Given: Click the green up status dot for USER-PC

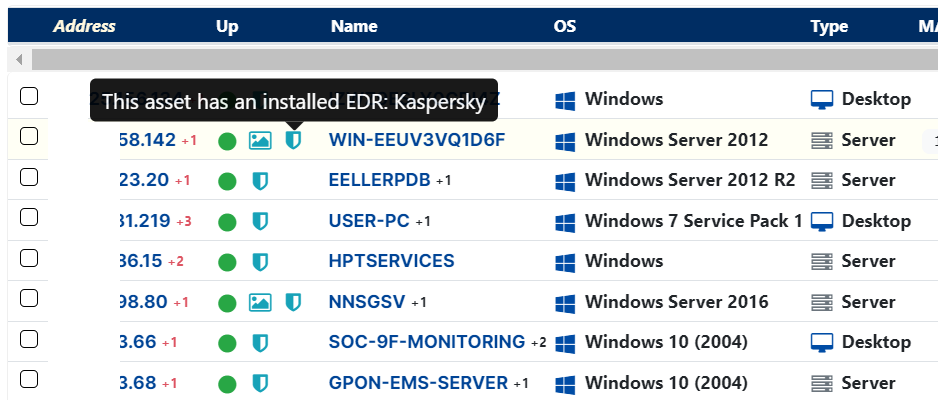Looking at the screenshot, I should (x=227, y=221).
